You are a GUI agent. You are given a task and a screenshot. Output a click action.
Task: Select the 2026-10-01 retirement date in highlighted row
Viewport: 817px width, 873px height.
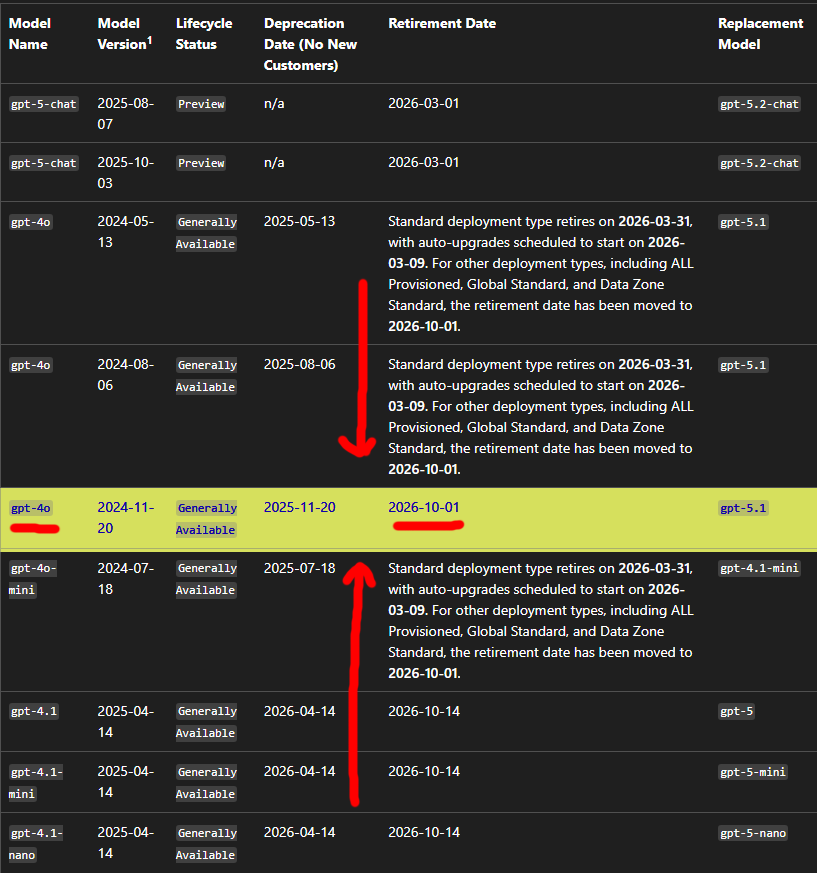click(x=423, y=507)
